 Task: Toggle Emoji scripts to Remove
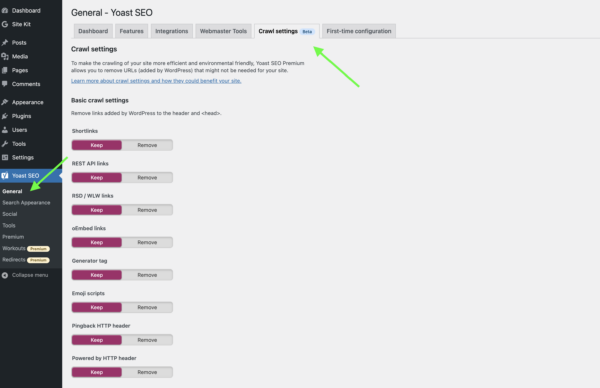pos(147,307)
